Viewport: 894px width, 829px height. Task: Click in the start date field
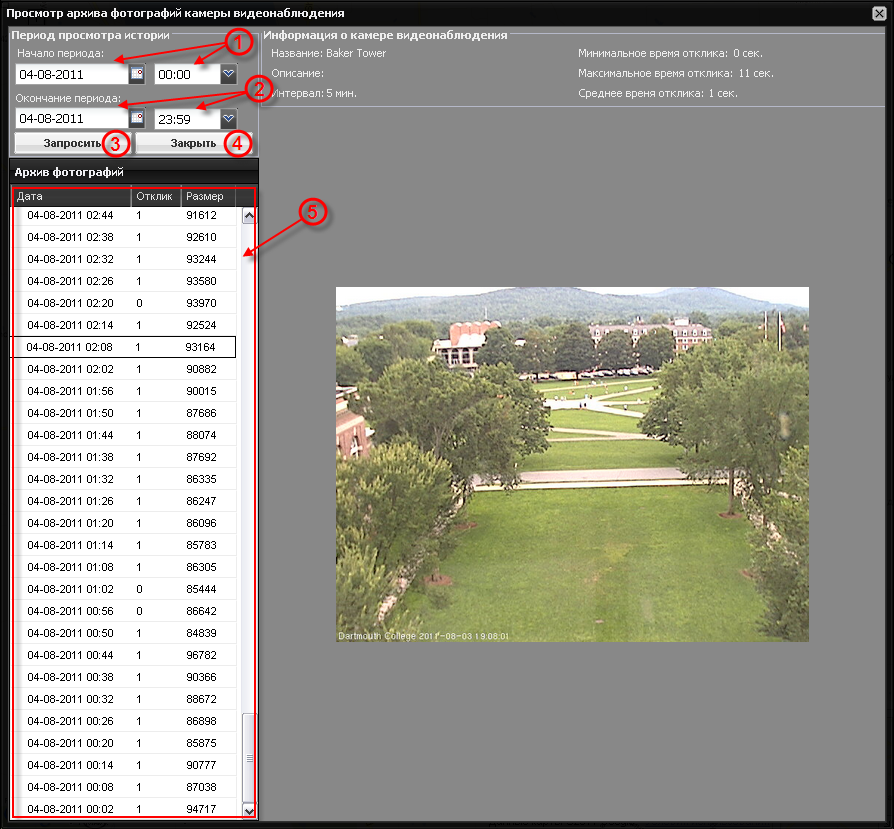71,74
